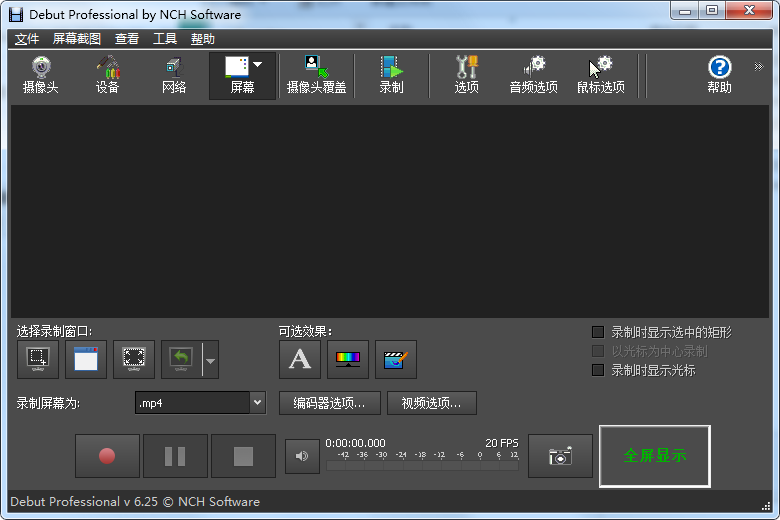Click the 编码器选项... button
The height and width of the screenshot is (520, 780).
(329, 403)
